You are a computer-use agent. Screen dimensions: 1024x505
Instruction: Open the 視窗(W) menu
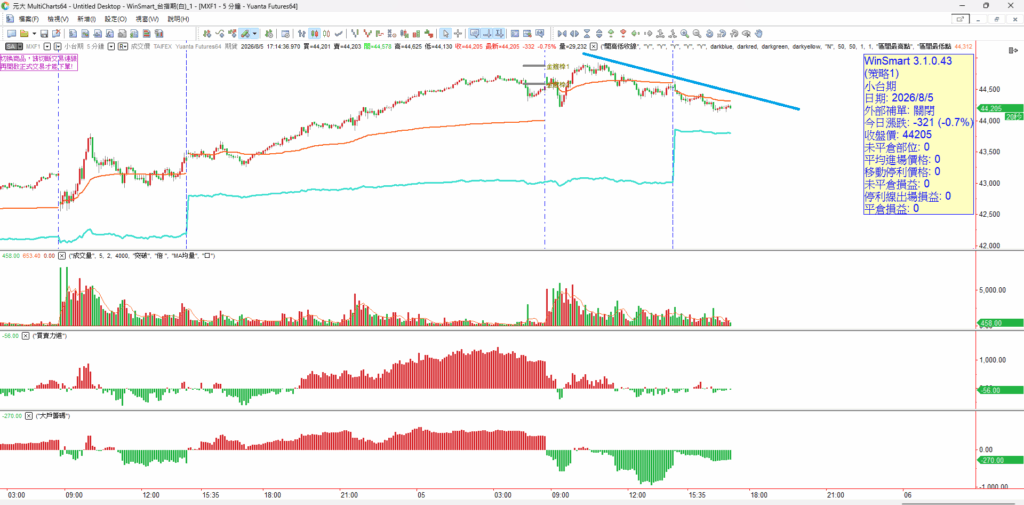tap(147, 19)
